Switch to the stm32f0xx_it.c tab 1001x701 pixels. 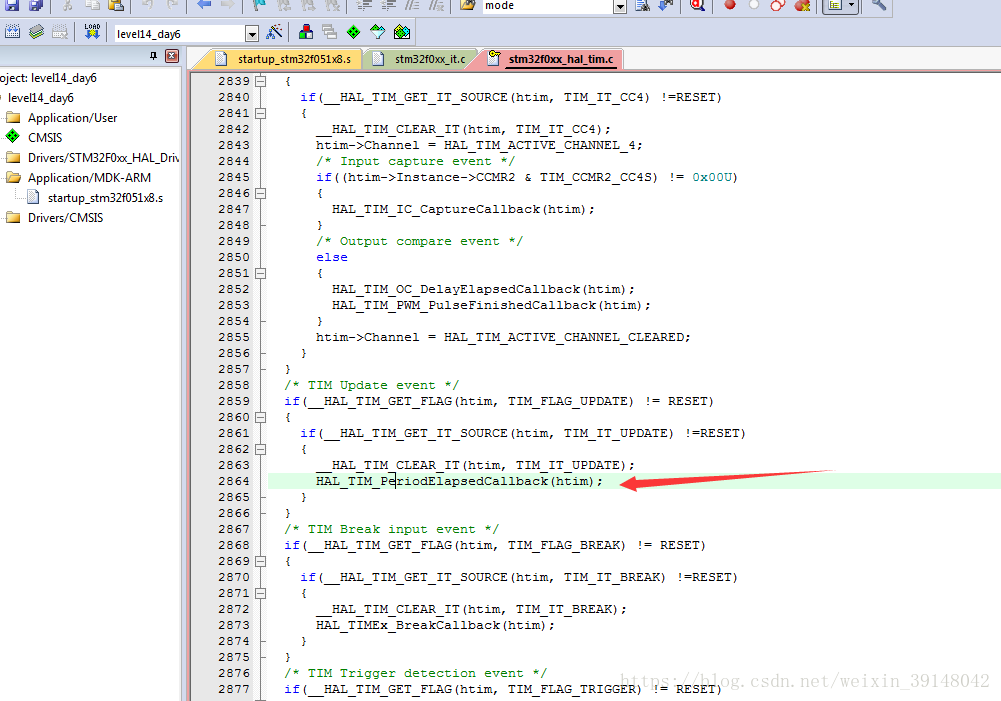point(419,59)
